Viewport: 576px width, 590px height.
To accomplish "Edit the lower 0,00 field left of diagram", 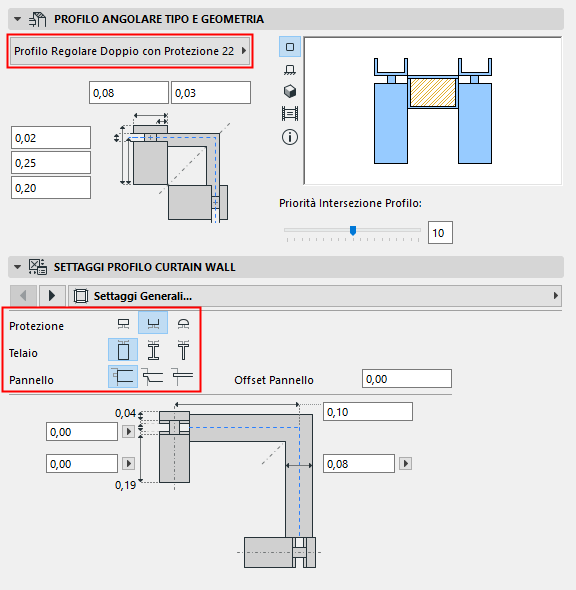I will coord(82,464).
